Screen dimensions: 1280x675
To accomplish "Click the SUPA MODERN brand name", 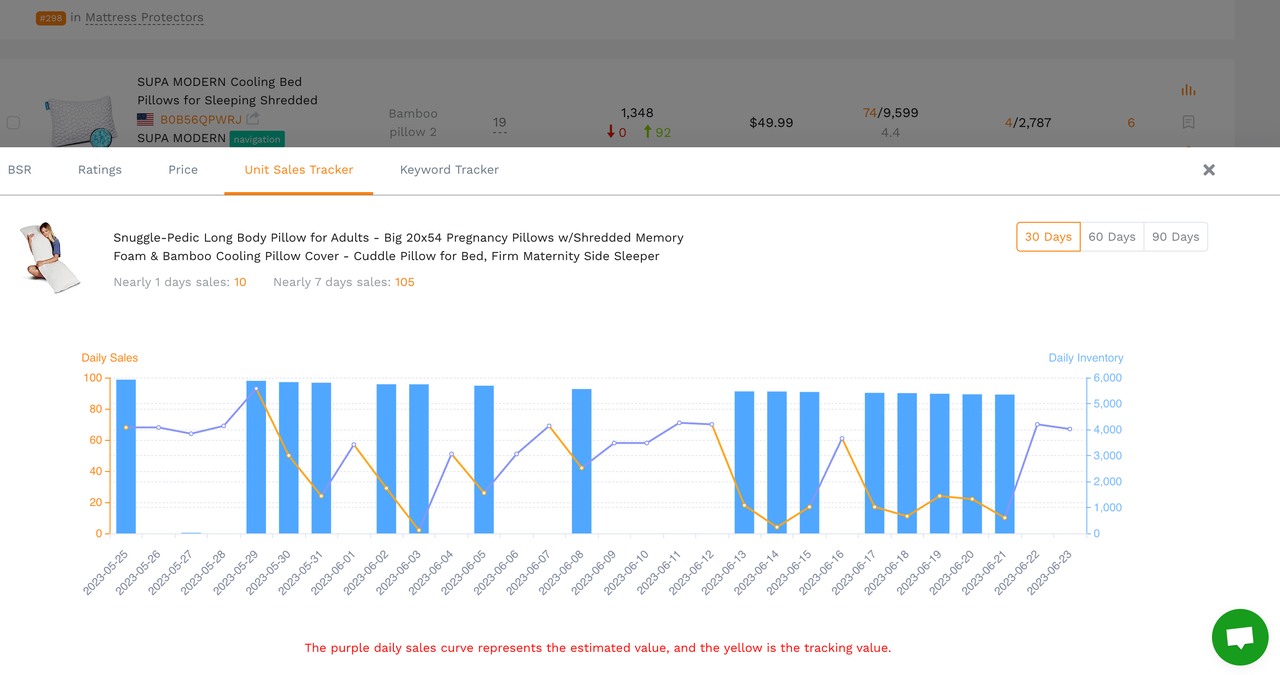I will [x=181, y=139].
